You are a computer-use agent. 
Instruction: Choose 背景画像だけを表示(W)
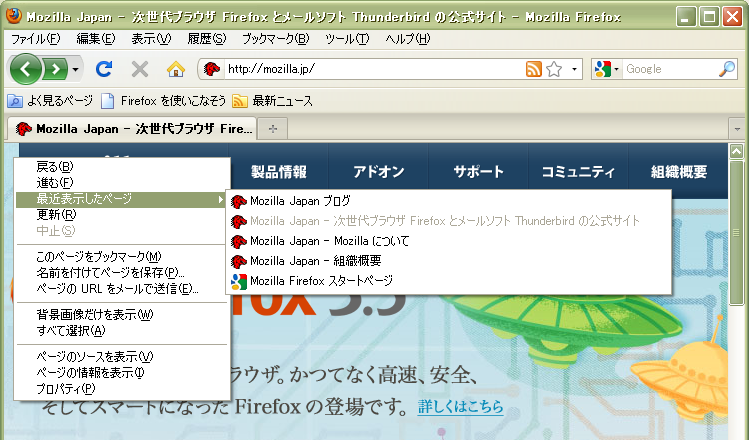pyautogui.click(x=122, y=314)
